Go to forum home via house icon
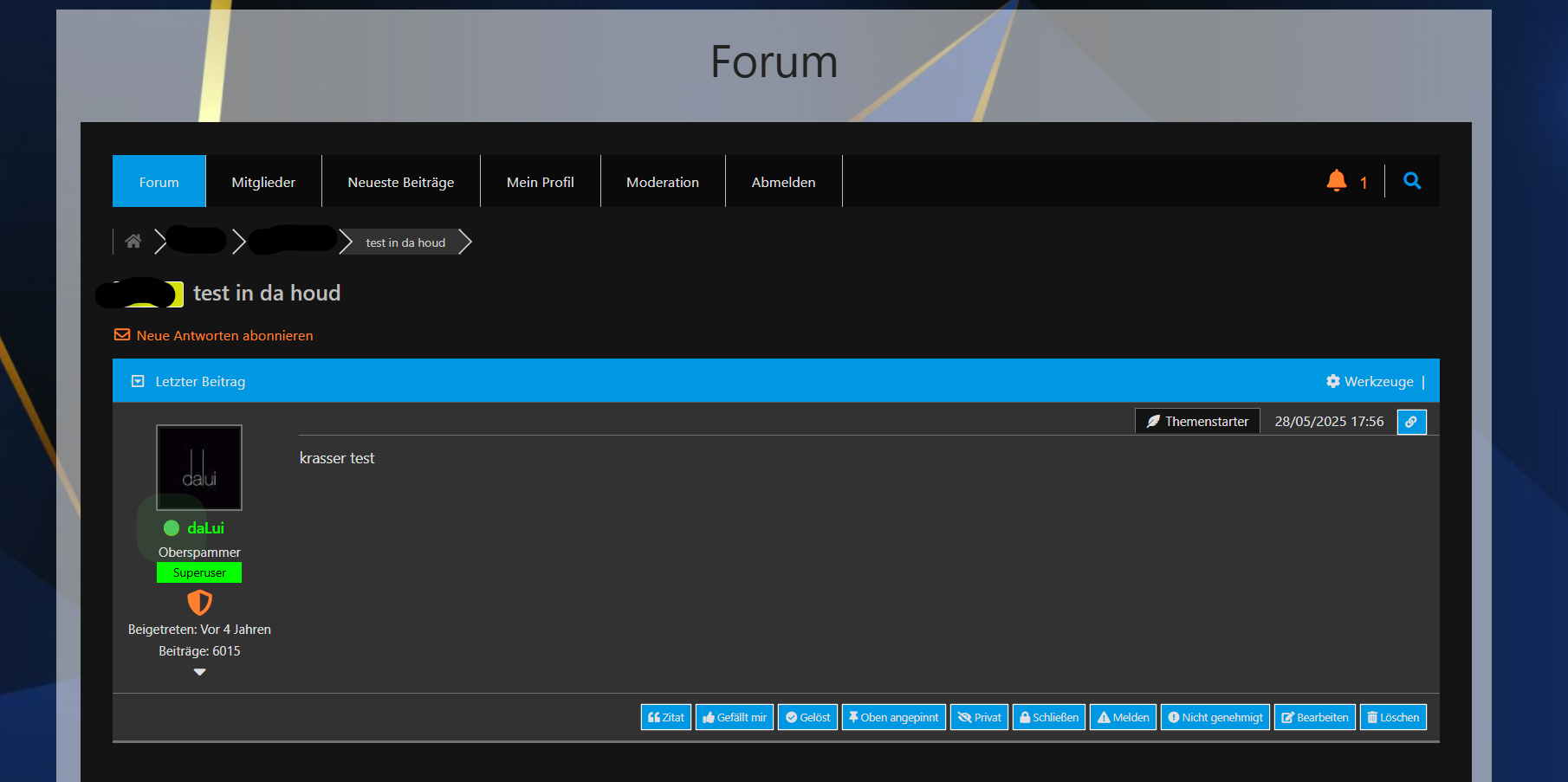 (x=133, y=242)
